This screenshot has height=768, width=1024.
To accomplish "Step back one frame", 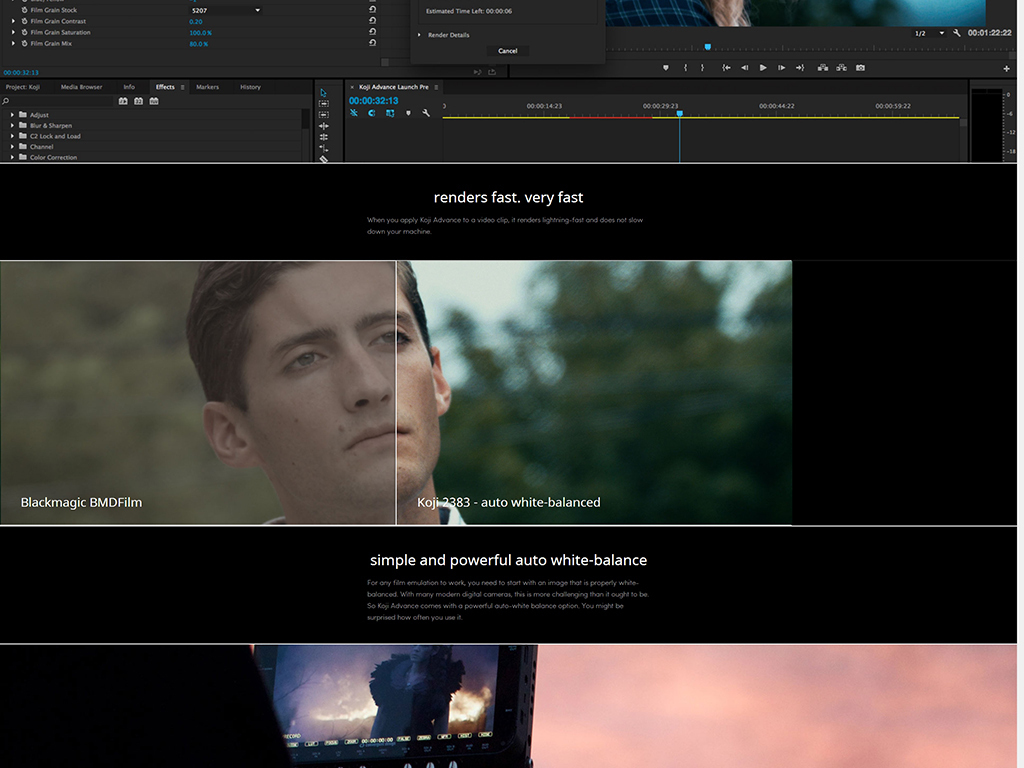I will (744, 68).
